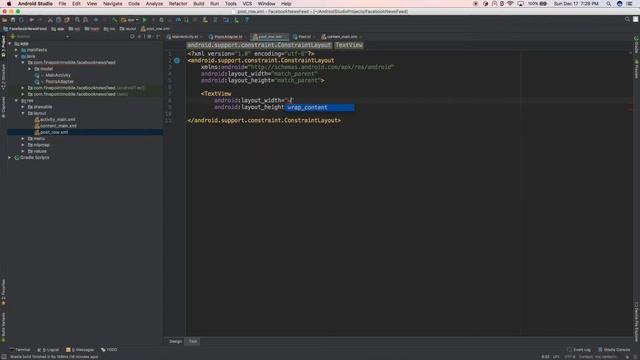Open activity_main.xml in layout folder
Viewport: 640px width, 360px height.
pyautogui.click(x=58, y=120)
